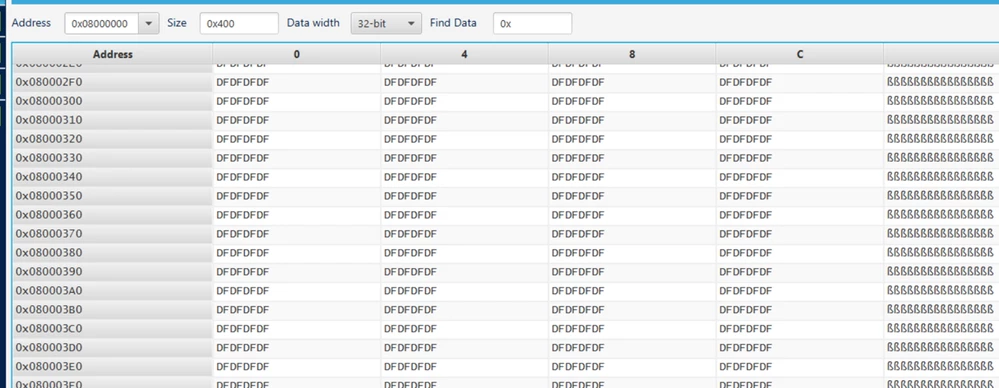The width and height of the screenshot is (999, 388).
Task: Click the Size field showing 0x400
Action: [x=239, y=24]
